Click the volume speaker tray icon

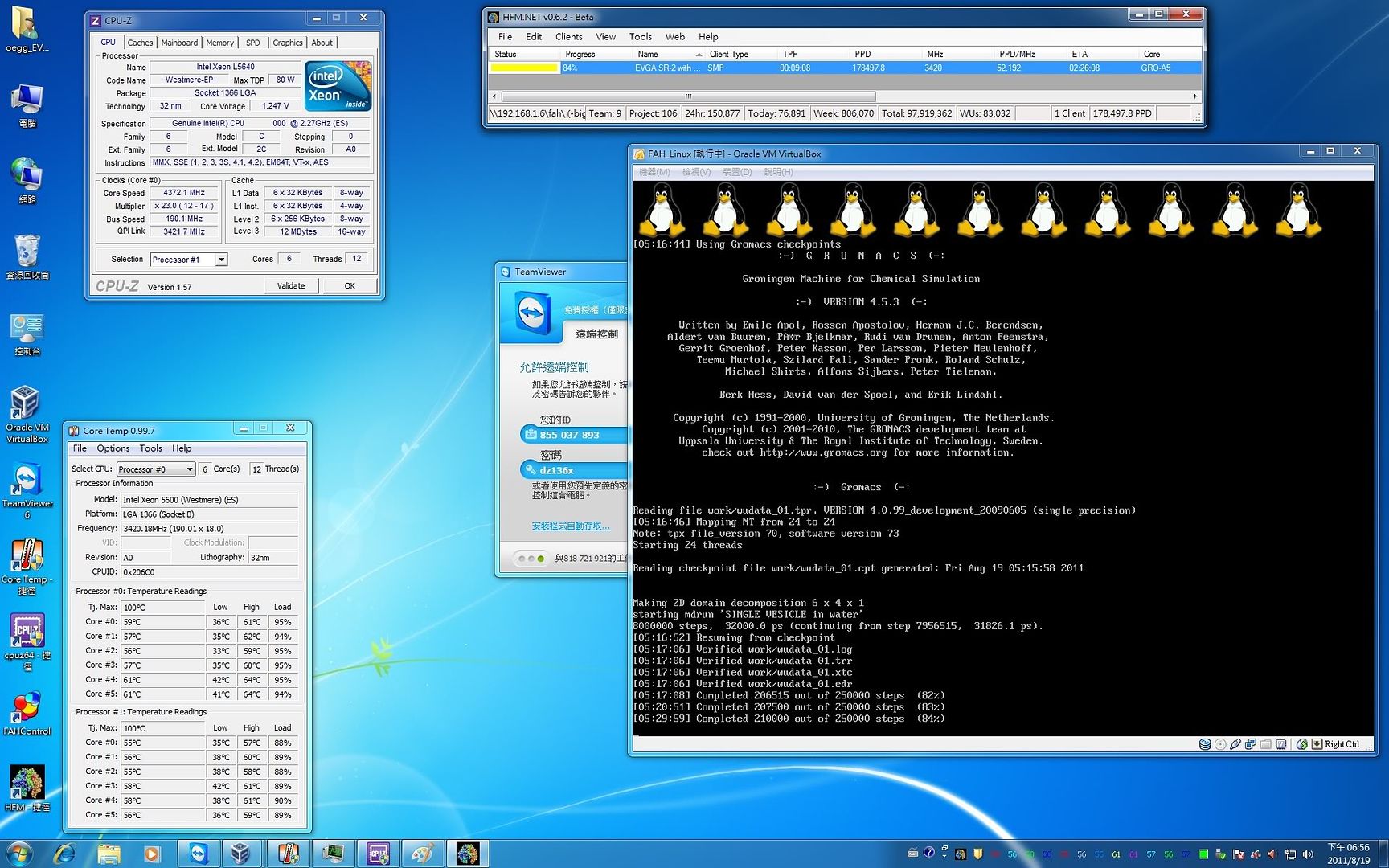coord(1308,854)
